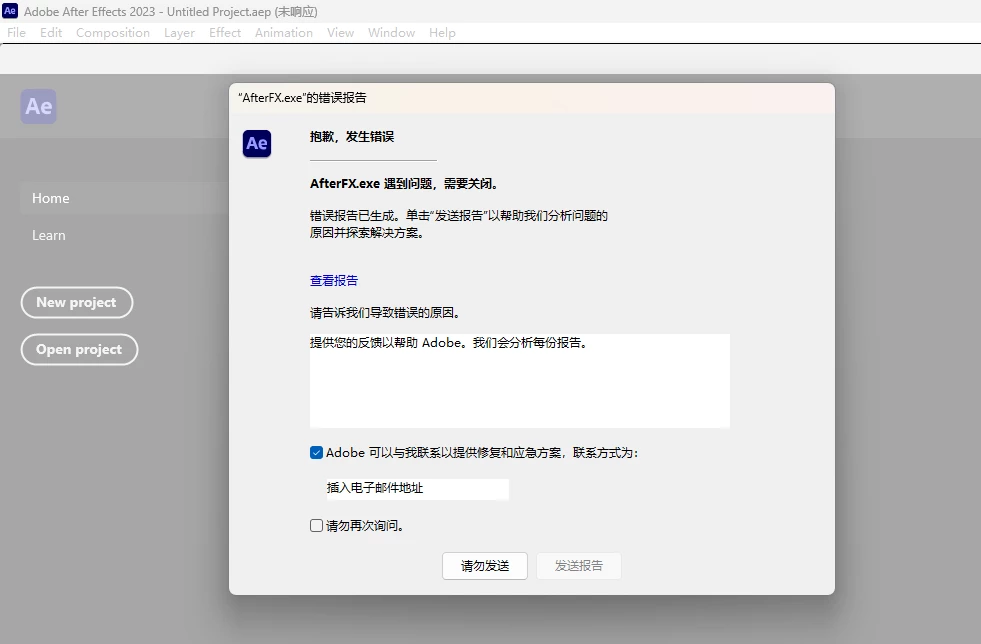
Task: Click the 发送报告 button
Action: tap(579, 566)
